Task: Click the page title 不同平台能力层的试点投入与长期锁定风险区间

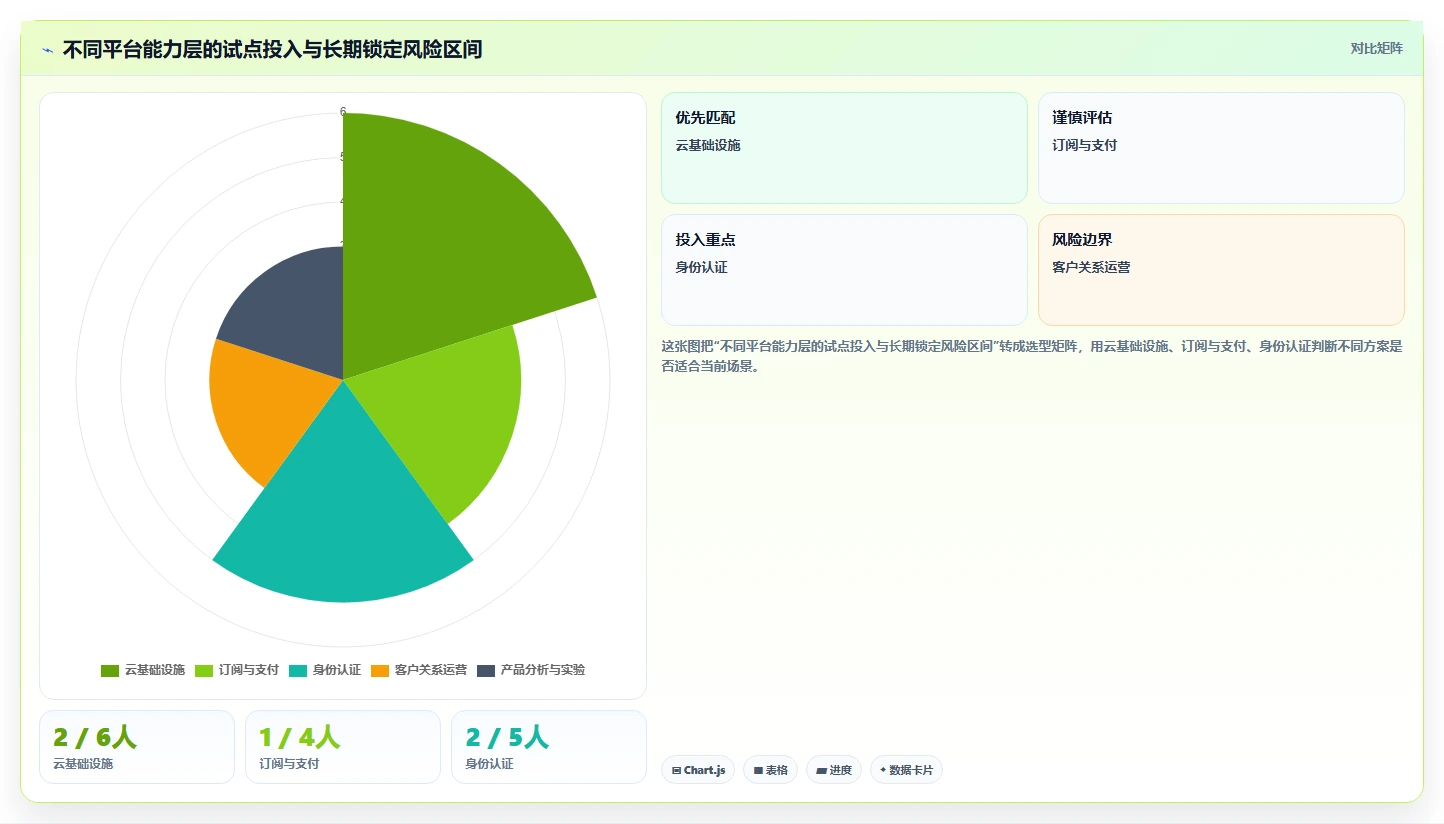Action: pos(272,50)
